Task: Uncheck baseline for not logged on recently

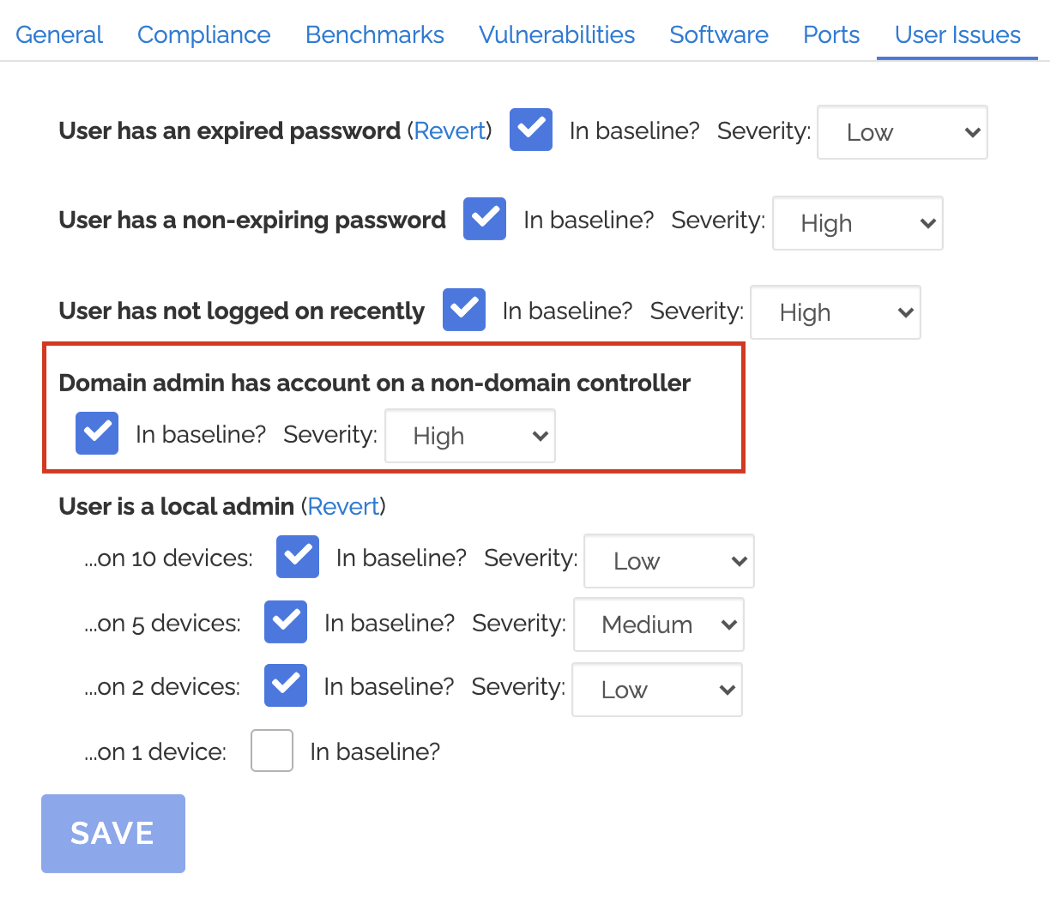Action: pyautogui.click(x=464, y=310)
